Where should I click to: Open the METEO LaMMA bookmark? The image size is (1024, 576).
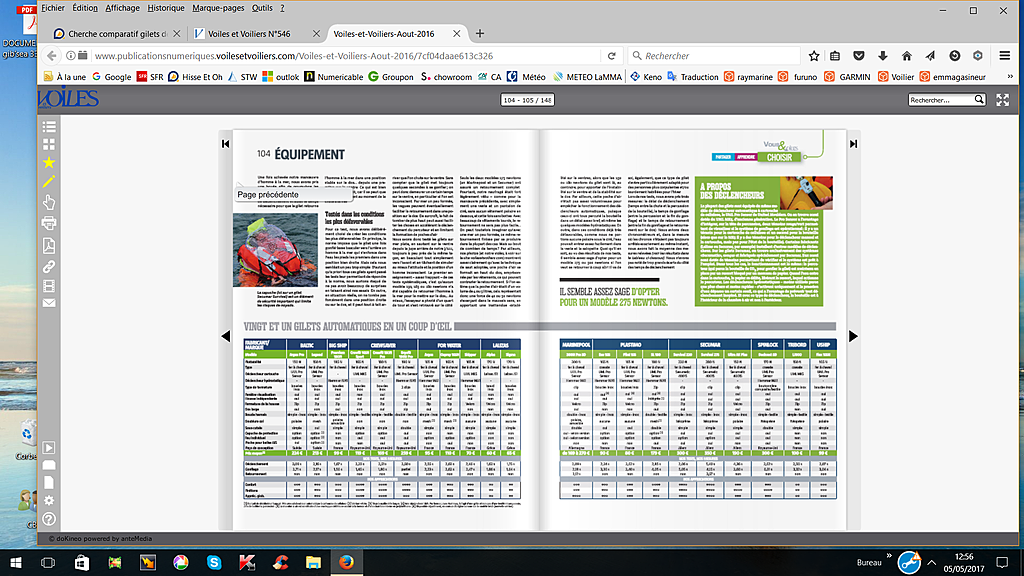(588, 76)
